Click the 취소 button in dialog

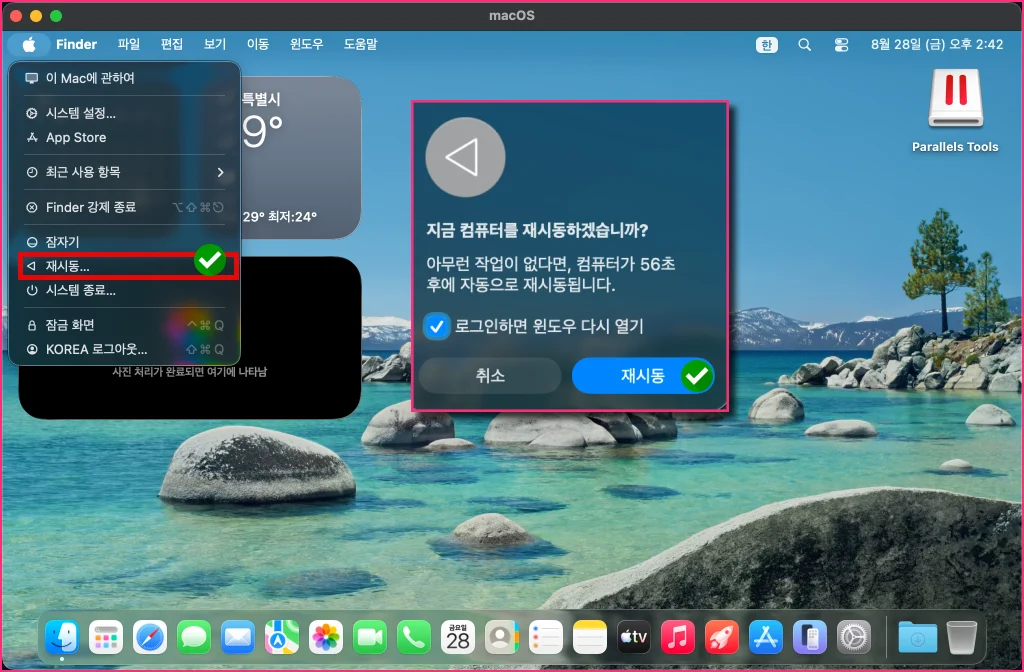point(490,376)
